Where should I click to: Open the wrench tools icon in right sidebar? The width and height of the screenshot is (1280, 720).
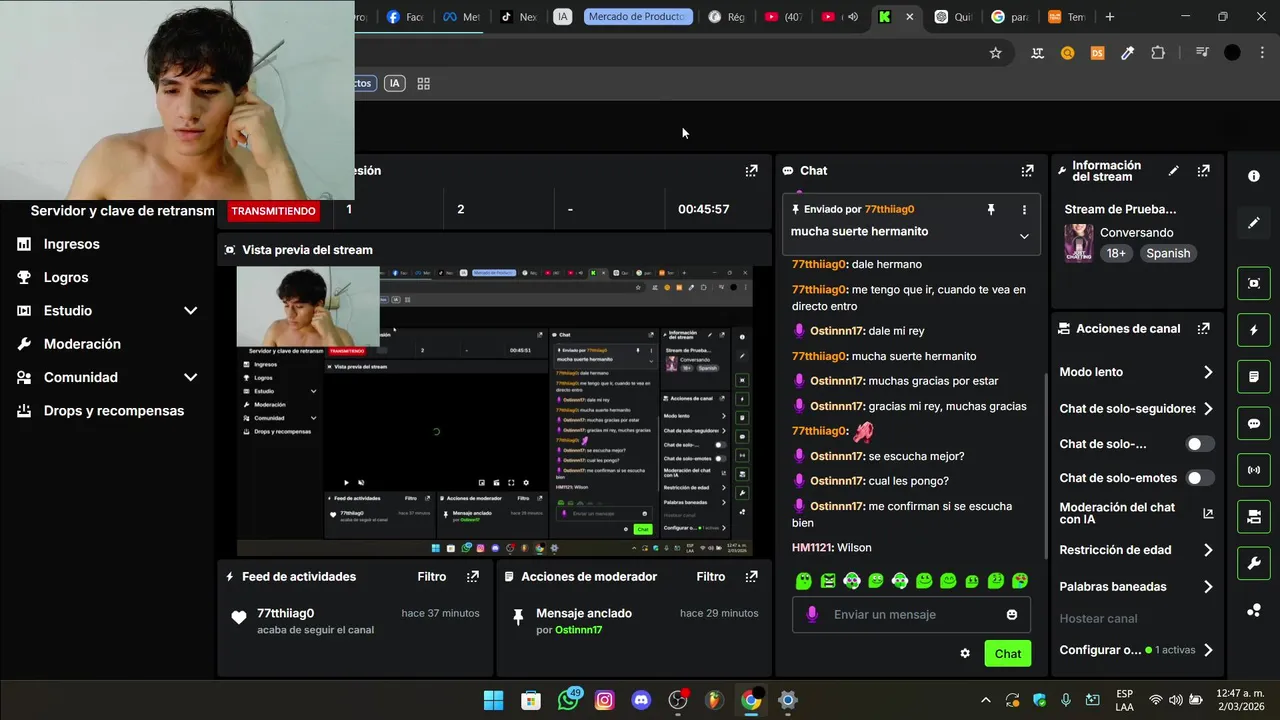coord(1254,563)
